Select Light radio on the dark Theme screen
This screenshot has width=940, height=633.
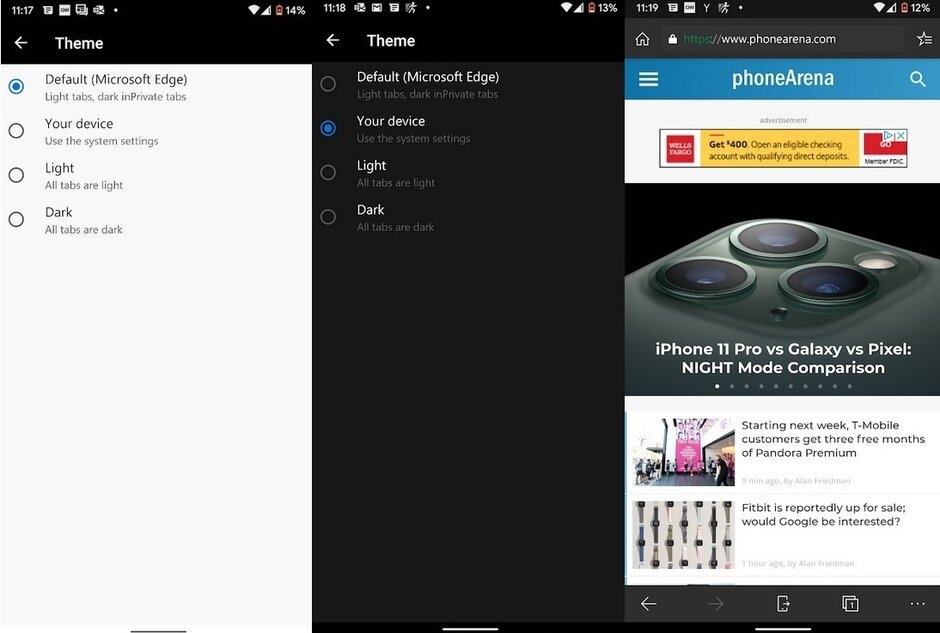[x=328, y=173]
